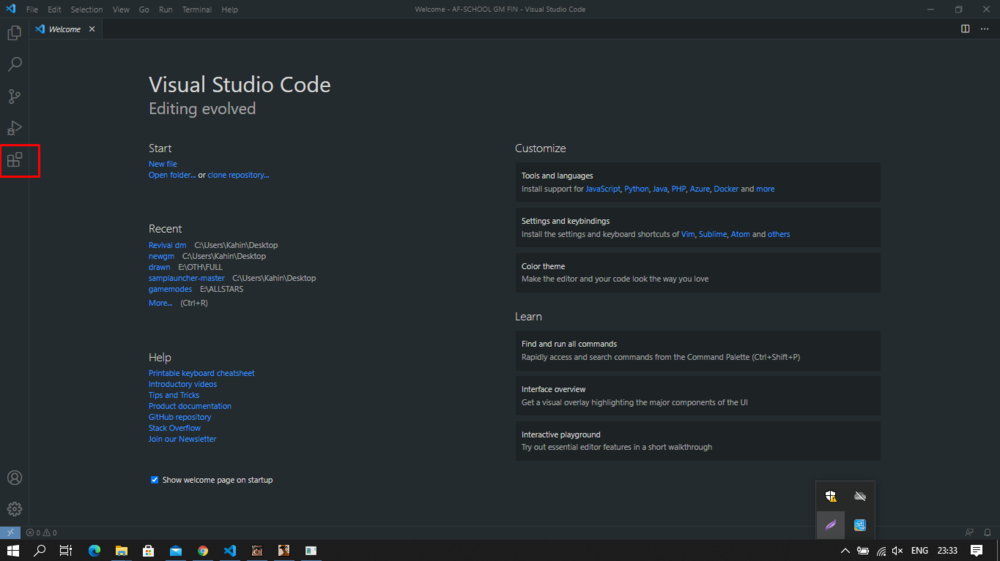Close the Welcome tab
This screenshot has width=1000, height=561.
92,29
